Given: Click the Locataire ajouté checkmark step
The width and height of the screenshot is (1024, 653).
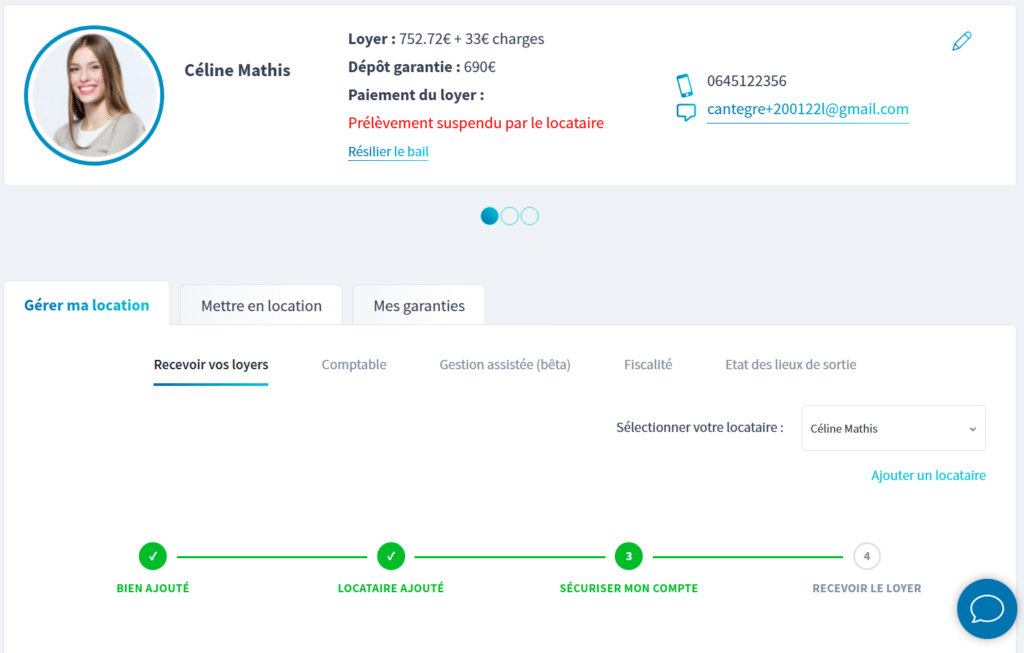Looking at the screenshot, I should (391, 555).
